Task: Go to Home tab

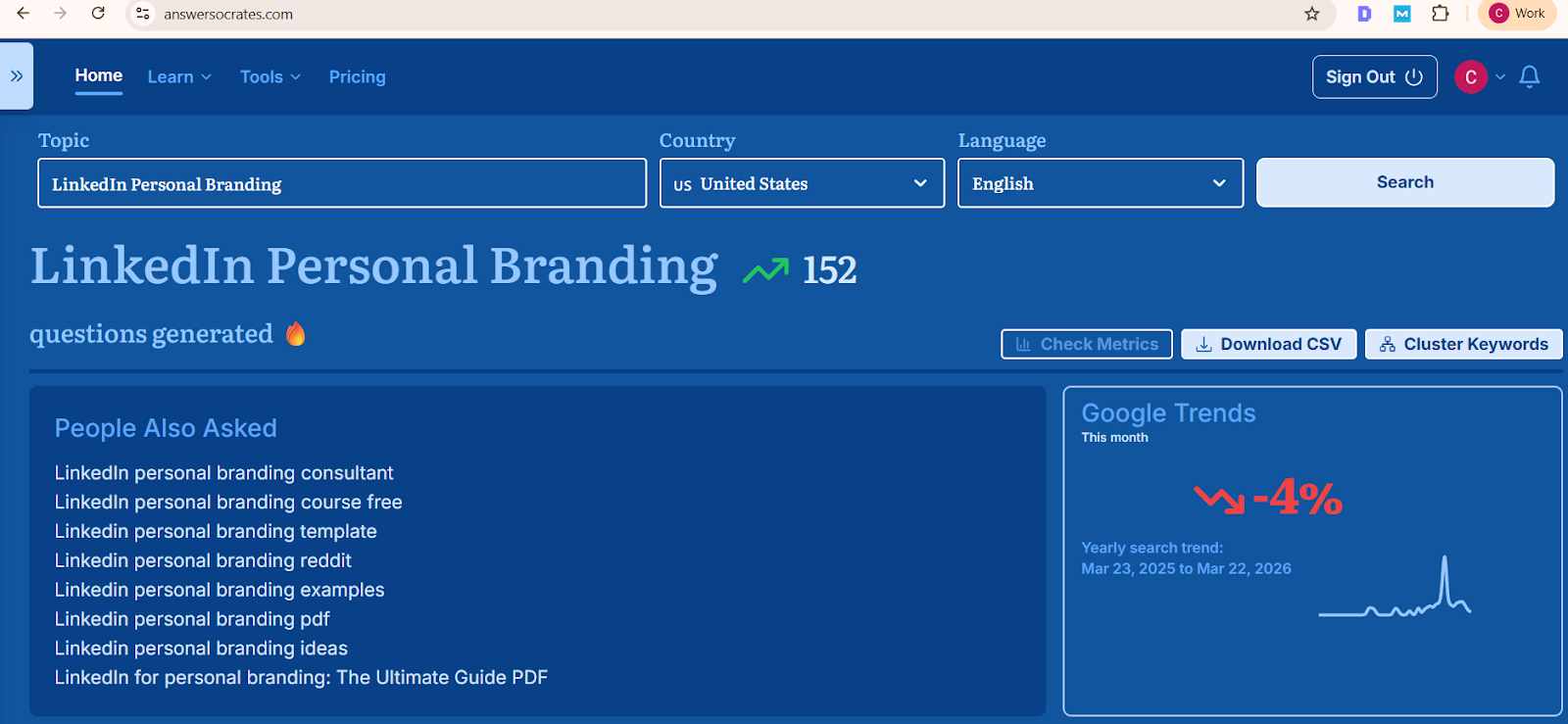Action: click(x=99, y=75)
